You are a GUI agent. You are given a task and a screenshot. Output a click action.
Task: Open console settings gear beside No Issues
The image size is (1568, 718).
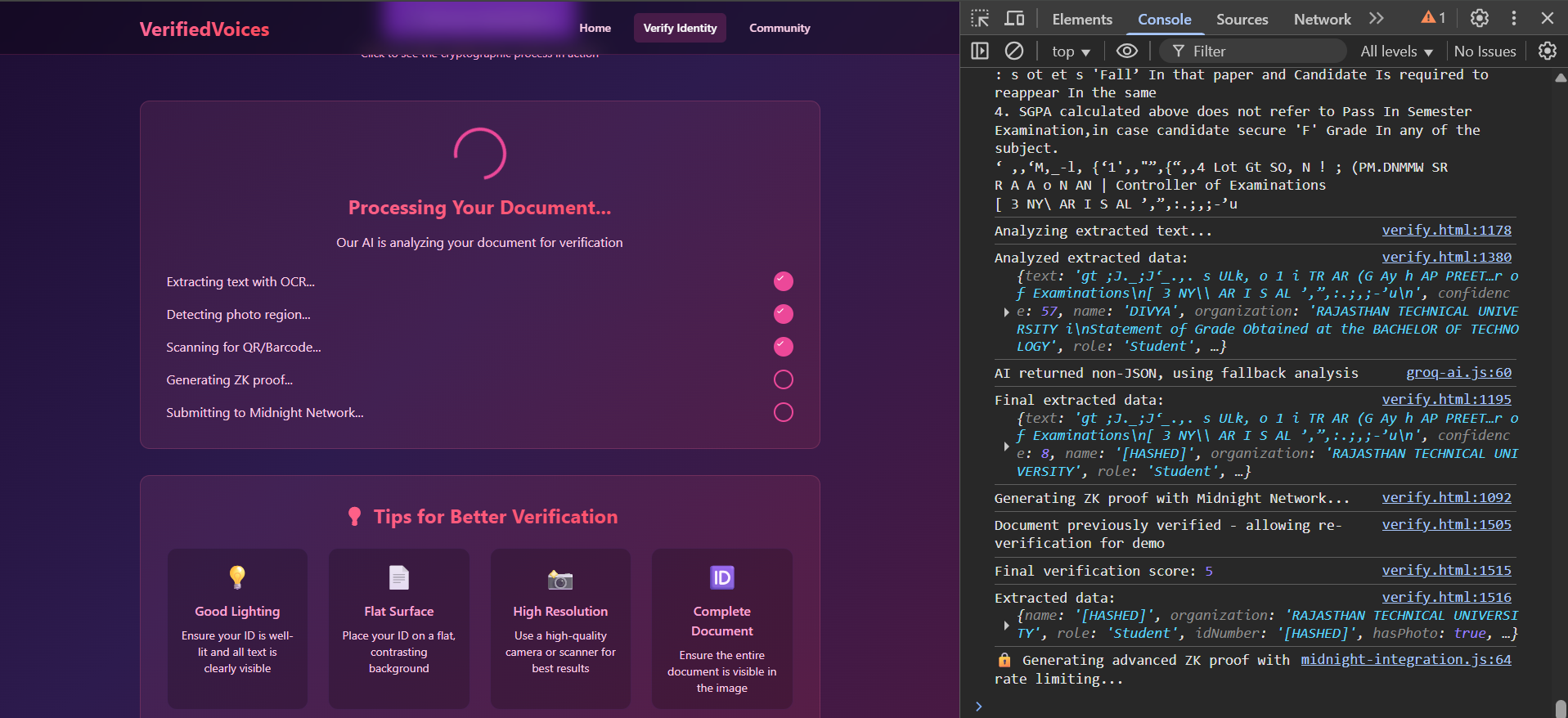coord(1548,51)
